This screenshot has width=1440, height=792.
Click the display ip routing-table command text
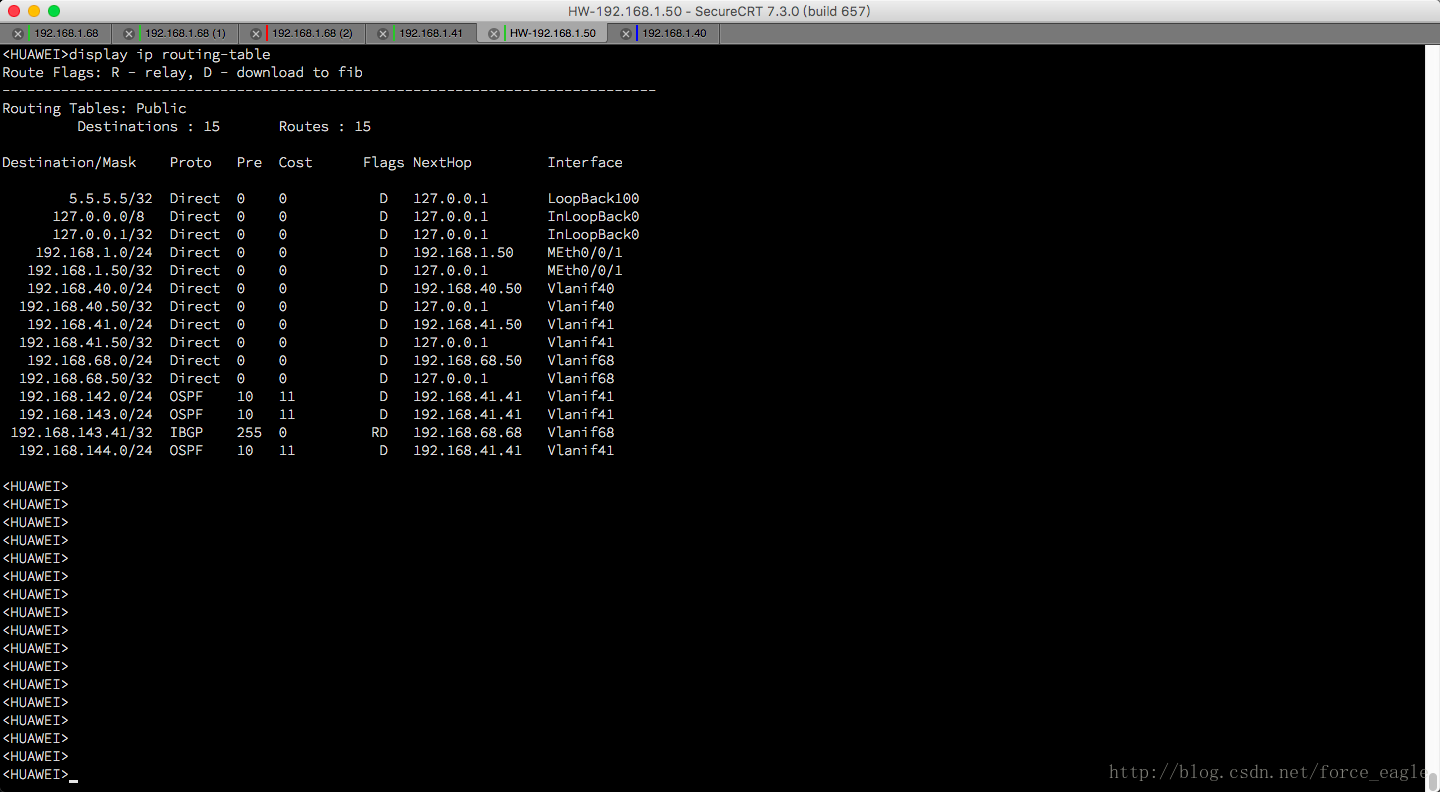coord(170,54)
